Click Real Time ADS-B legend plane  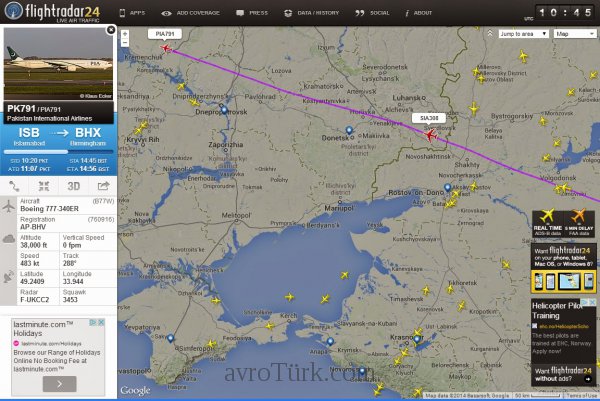click(x=547, y=216)
